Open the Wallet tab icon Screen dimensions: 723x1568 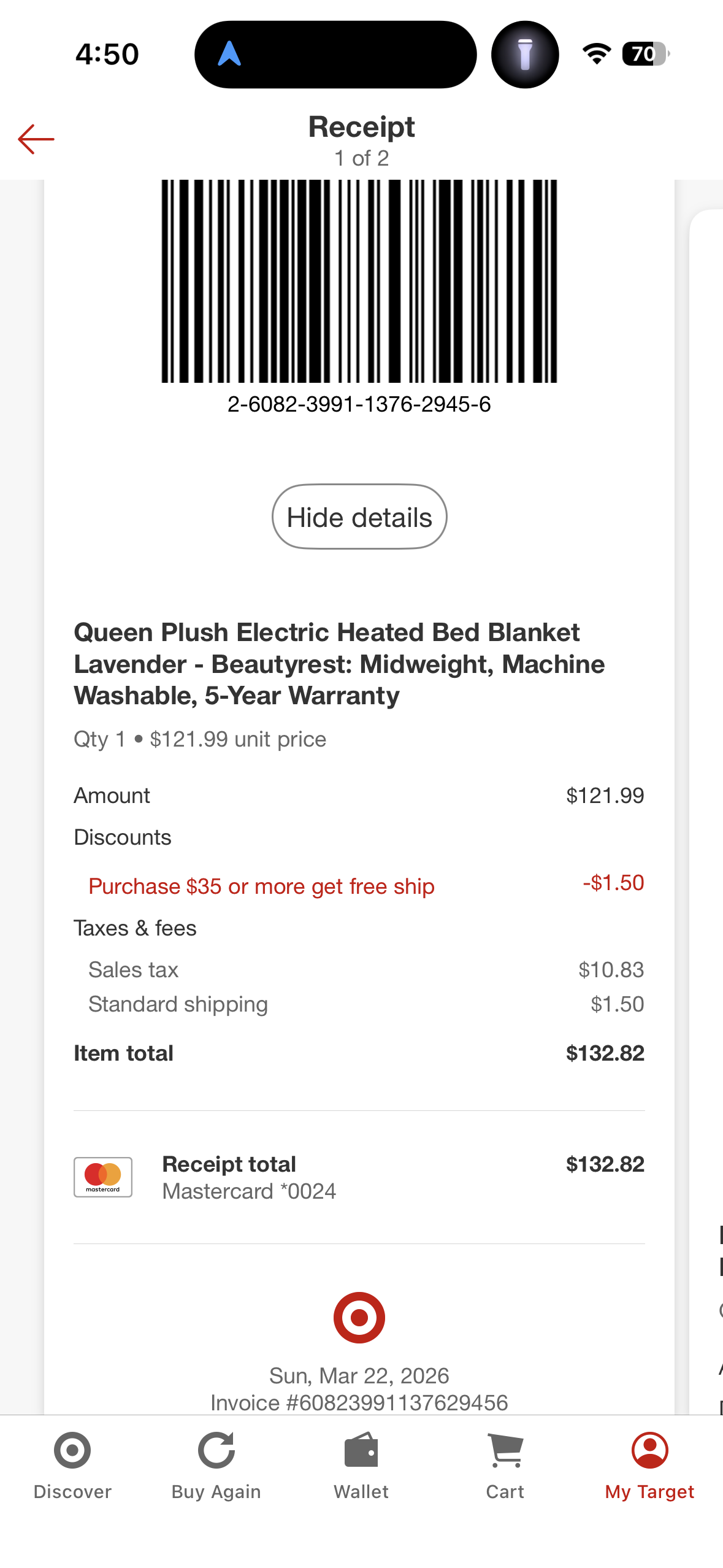pyautogui.click(x=361, y=1451)
